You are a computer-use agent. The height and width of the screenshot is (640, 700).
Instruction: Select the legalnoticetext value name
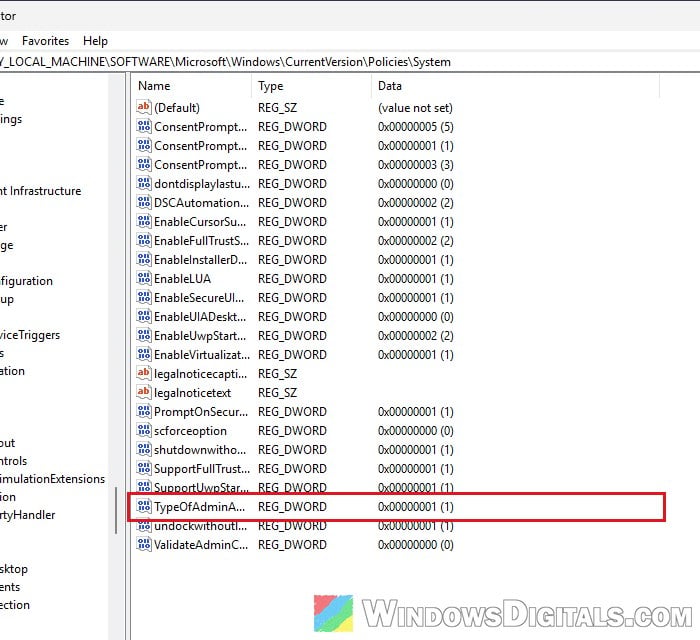pyautogui.click(x=192, y=393)
